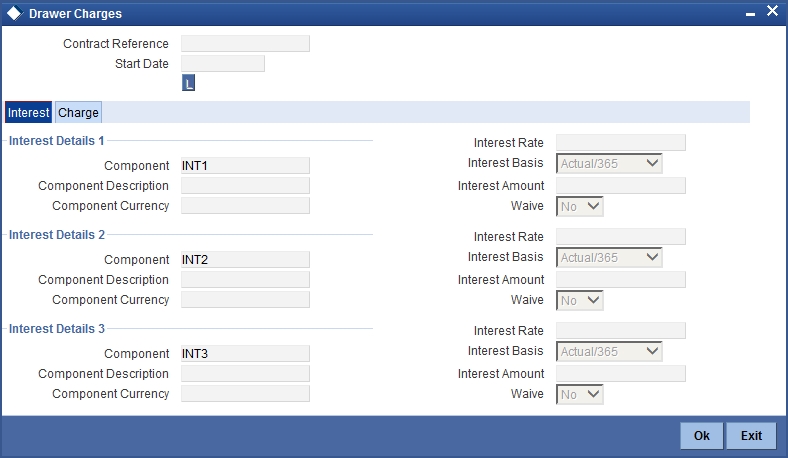Click the INT2 Component field
This screenshot has height=458, width=788.
tap(245, 259)
